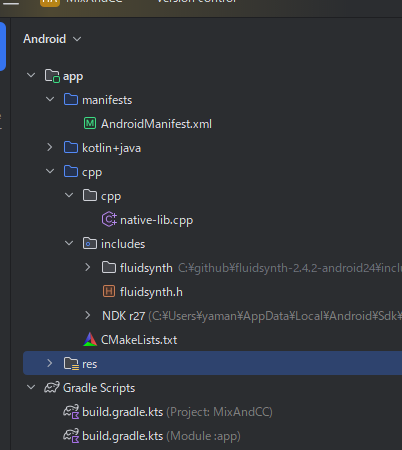Expand the kotlin+java folder
The image size is (402, 450).
click(50, 147)
